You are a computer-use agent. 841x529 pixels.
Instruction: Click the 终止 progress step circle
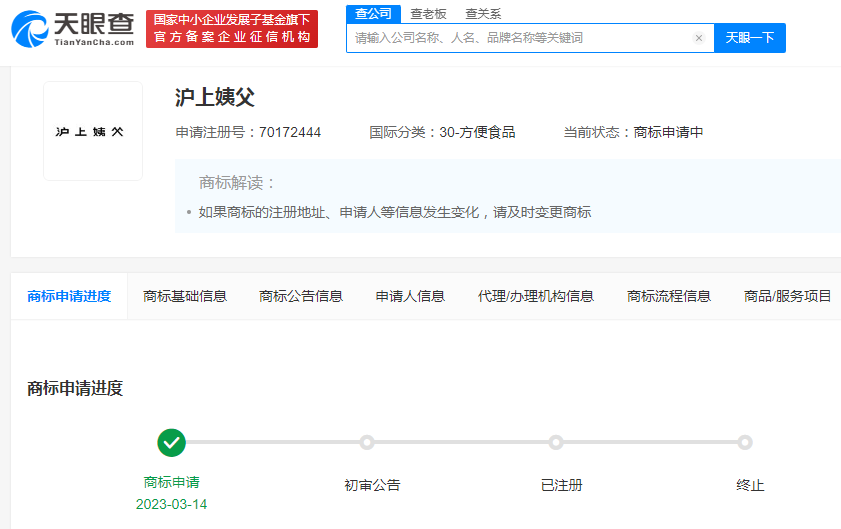pyautogui.click(x=745, y=442)
